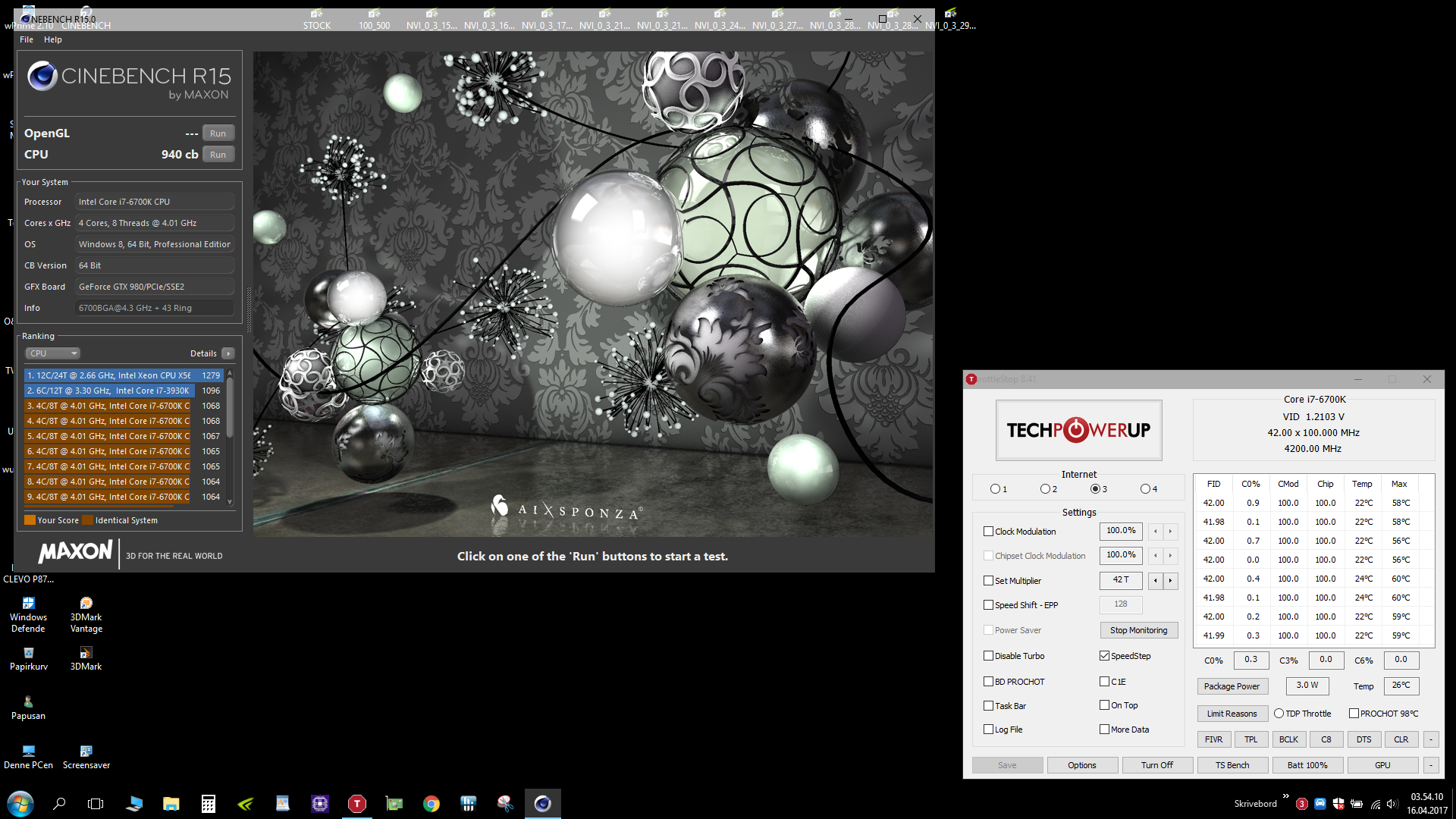The width and height of the screenshot is (1456, 819).
Task: Check the Log File box
Action: click(x=988, y=730)
